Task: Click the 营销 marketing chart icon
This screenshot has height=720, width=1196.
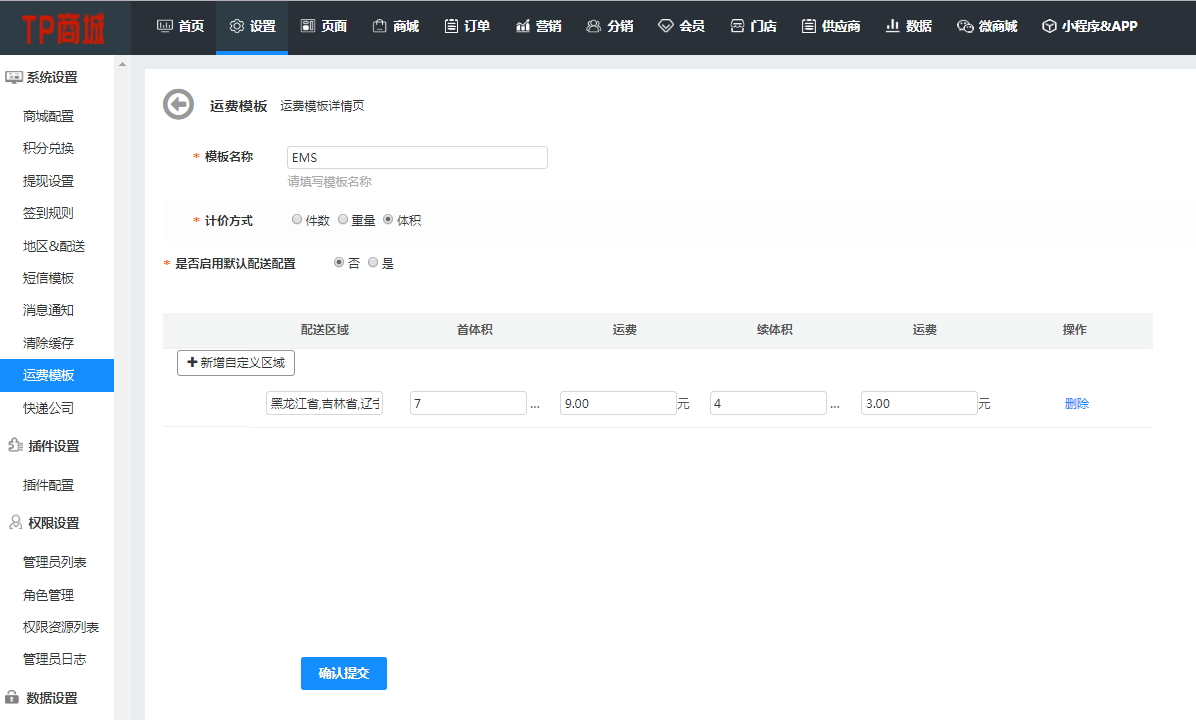Action: pyautogui.click(x=523, y=27)
